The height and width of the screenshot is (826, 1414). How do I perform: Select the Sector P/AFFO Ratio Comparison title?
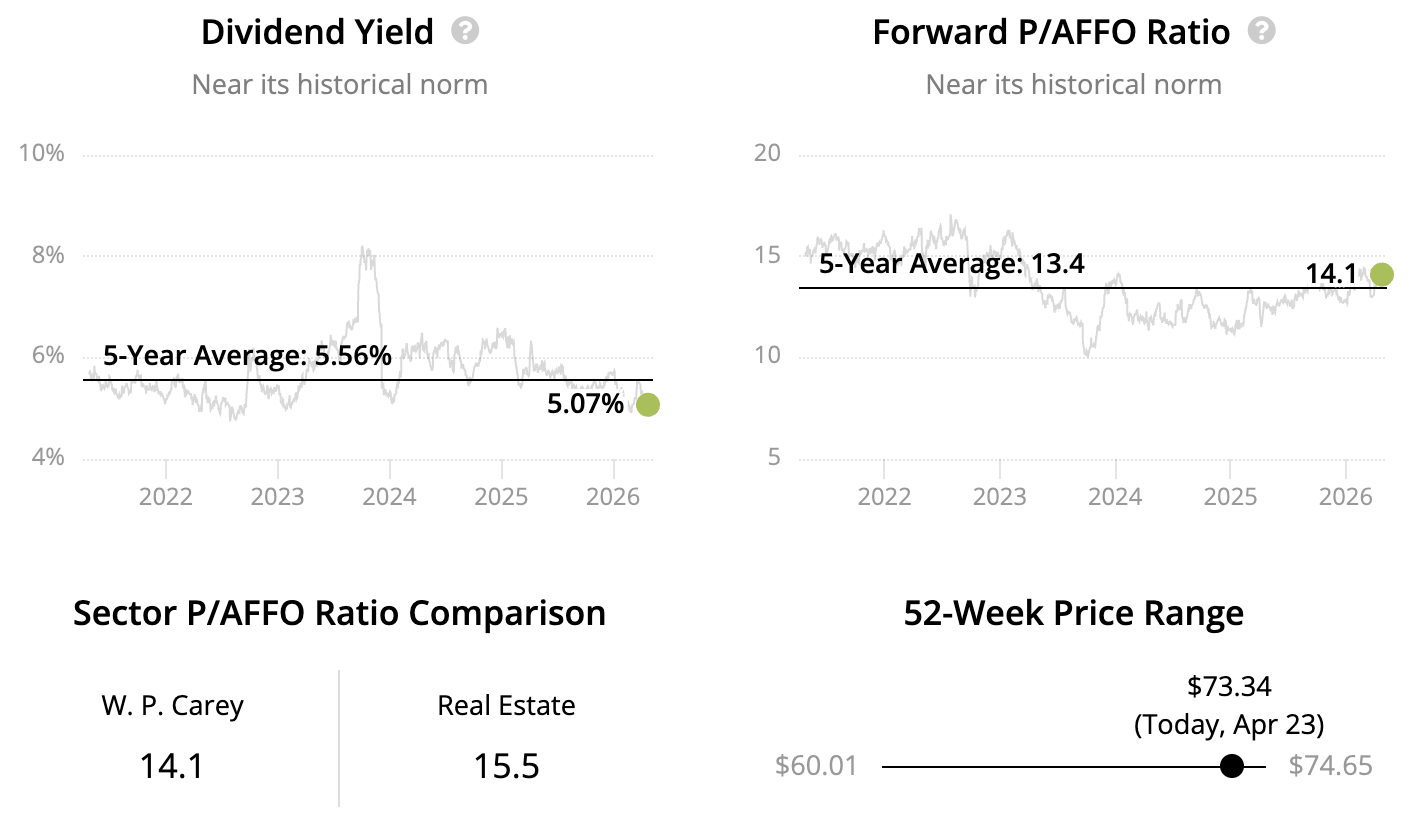(339, 612)
